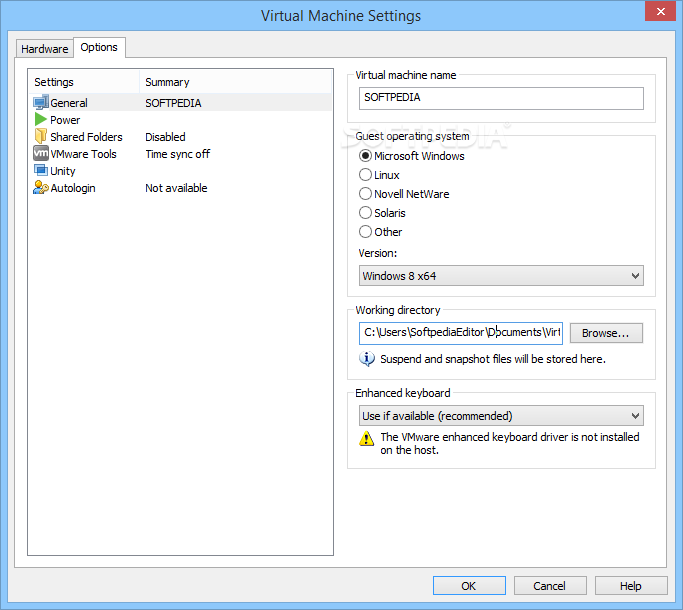Select the Microsoft Windows radio button
683x610 pixels.
[365, 156]
